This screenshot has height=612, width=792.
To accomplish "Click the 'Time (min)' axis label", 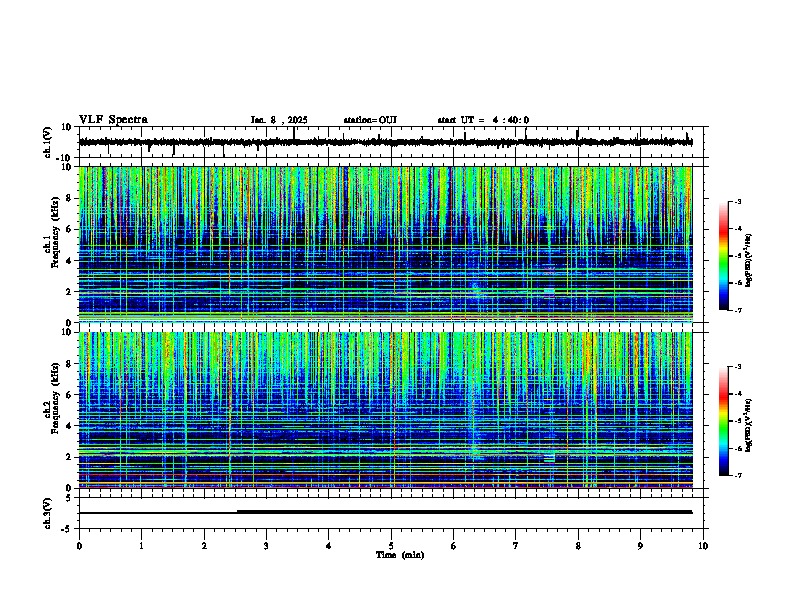I will [x=400, y=555].
